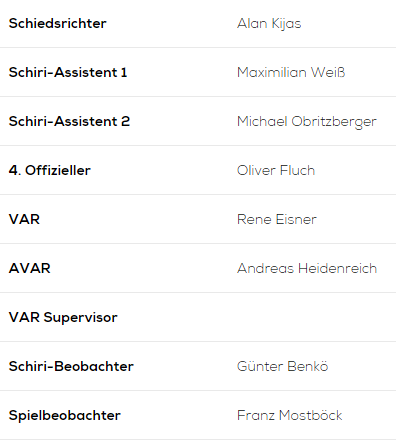Click VAR name Rene Eisner
This screenshot has width=396, height=441.
pyautogui.click(x=277, y=219)
